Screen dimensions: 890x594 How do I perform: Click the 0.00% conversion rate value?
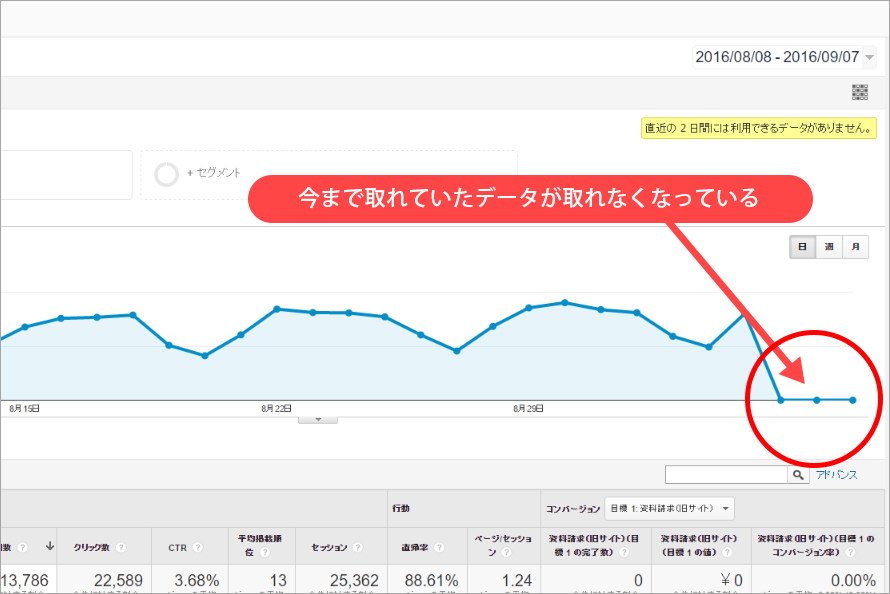(853, 580)
